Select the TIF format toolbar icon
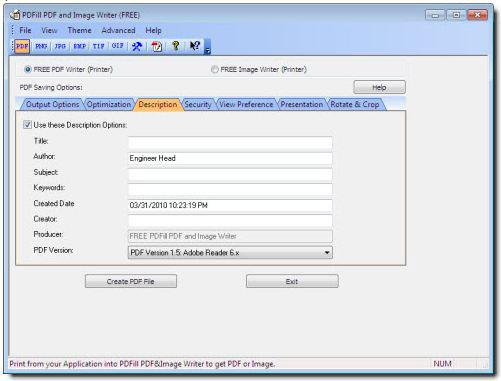The width and height of the screenshot is (501, 381). pos(99,46)
